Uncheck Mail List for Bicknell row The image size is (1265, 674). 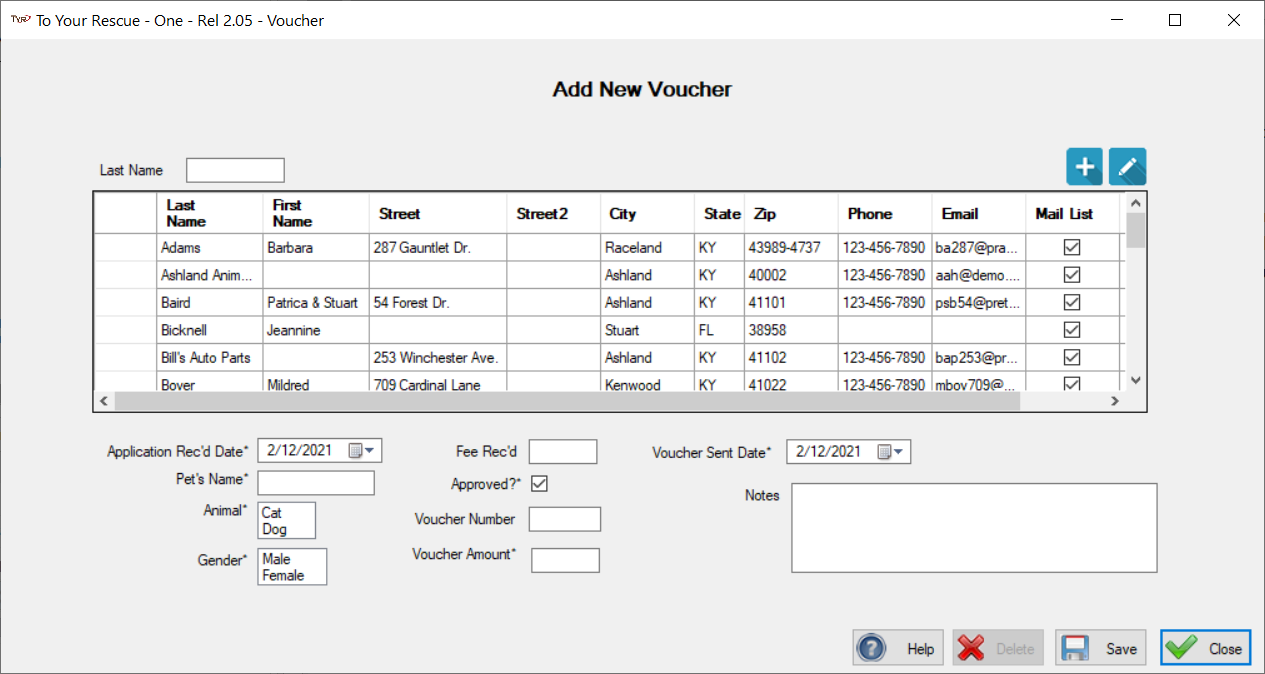(1072, 330)
